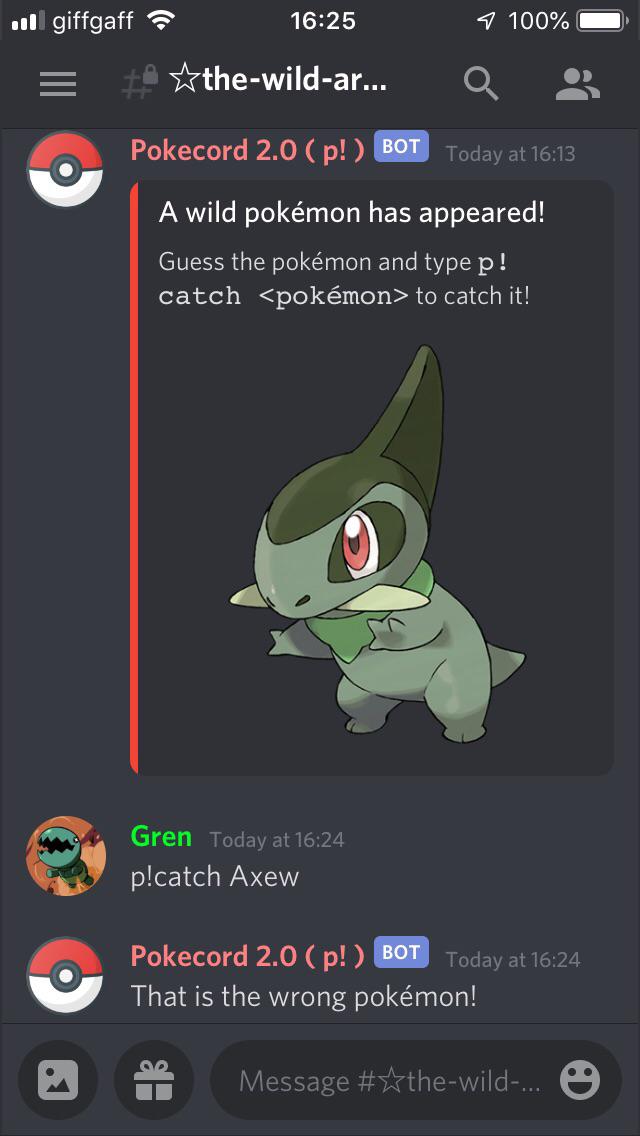Tap the battery indicator in status bar
This screenshot has width=640, height=1136.
(602, 21)
